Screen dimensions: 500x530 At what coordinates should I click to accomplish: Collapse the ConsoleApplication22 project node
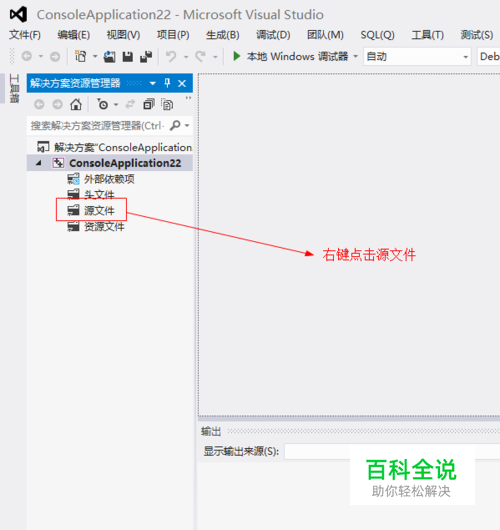point(39,163)
